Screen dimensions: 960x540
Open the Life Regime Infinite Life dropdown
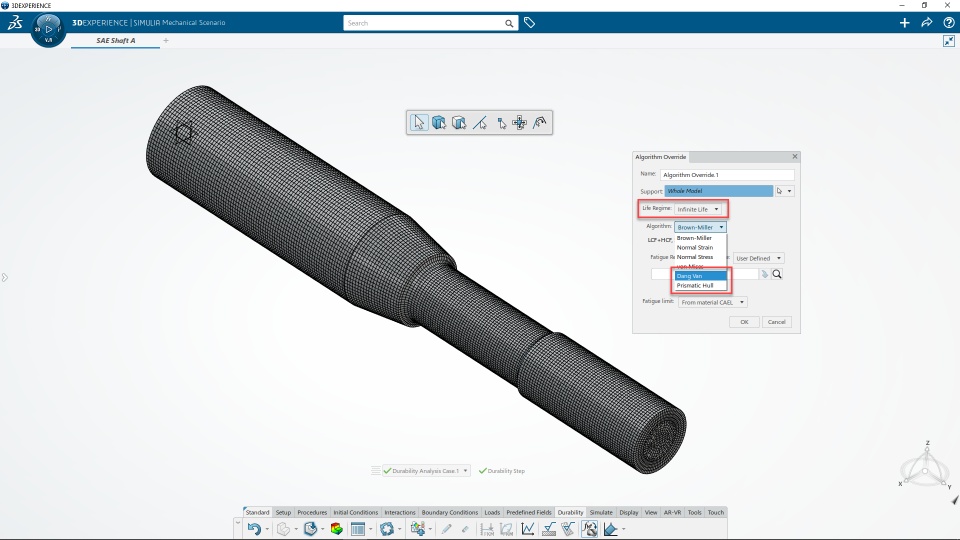(699, 209)
